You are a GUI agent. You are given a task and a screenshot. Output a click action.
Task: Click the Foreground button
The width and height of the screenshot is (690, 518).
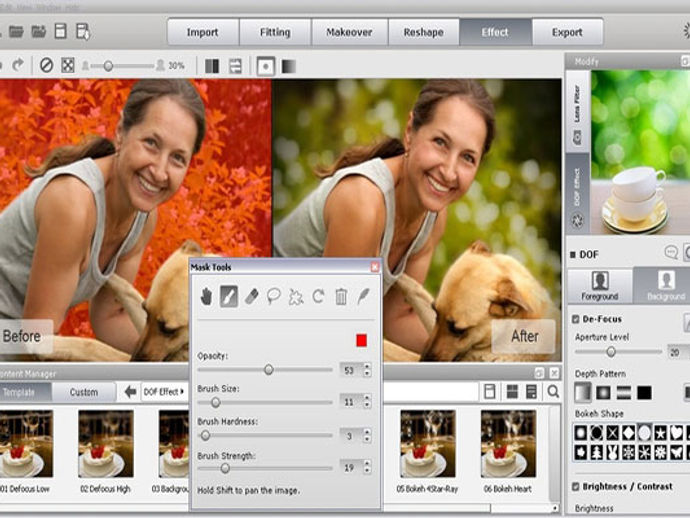pos(600,287)
